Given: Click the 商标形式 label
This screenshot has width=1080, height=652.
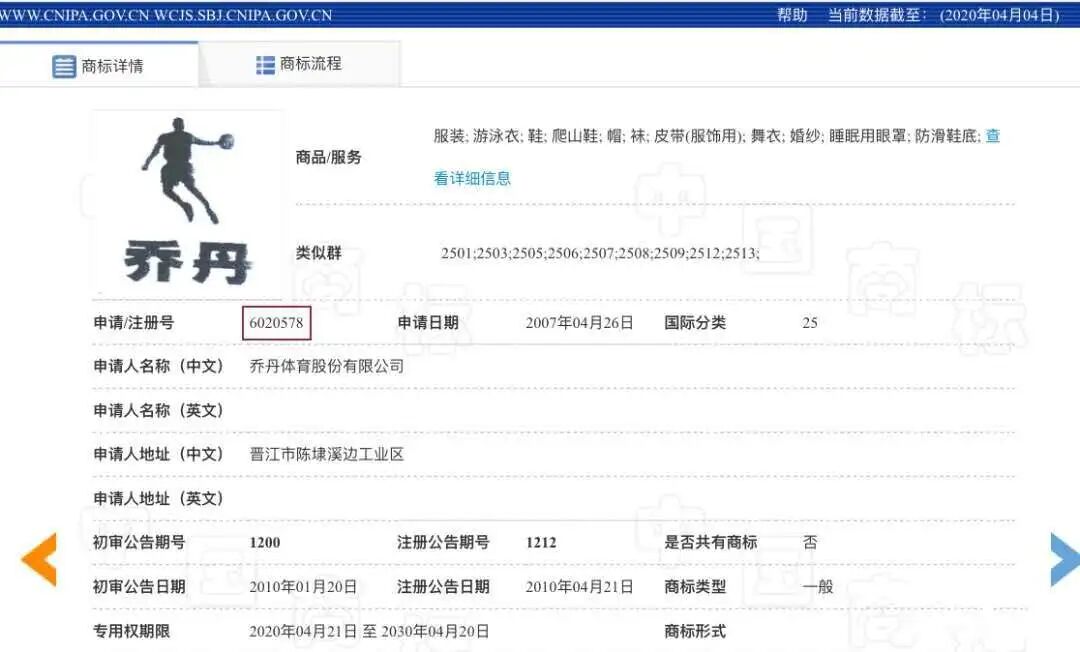Looking at the screenshot, I should pos(695,631).
